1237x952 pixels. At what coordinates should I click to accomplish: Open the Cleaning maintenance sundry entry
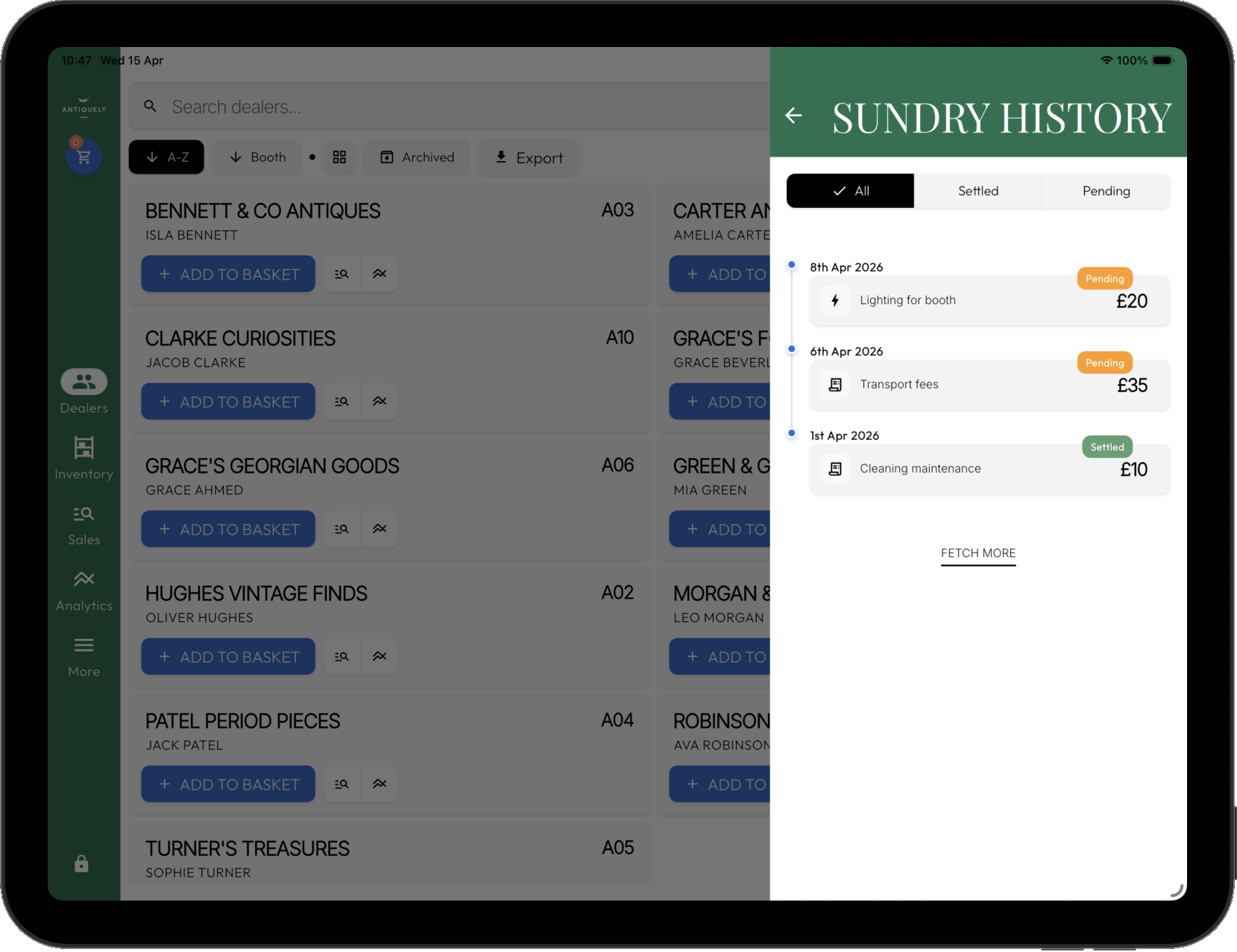coord(990,469)
